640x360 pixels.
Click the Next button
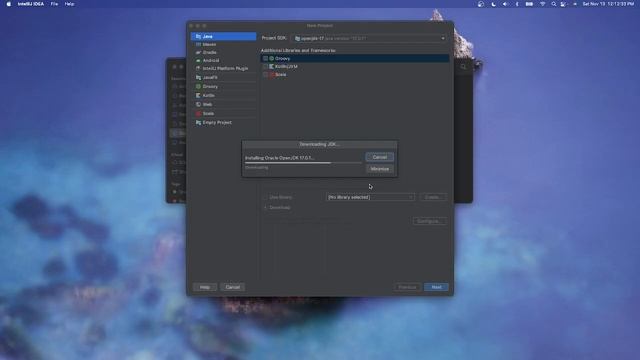click(x=436, y=287)
